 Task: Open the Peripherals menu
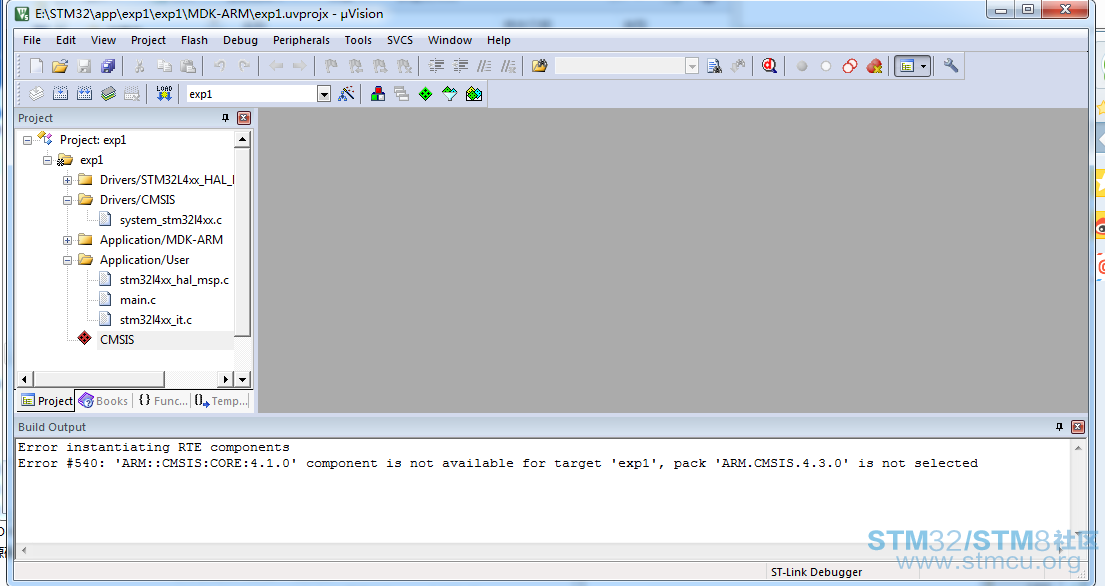301,40
